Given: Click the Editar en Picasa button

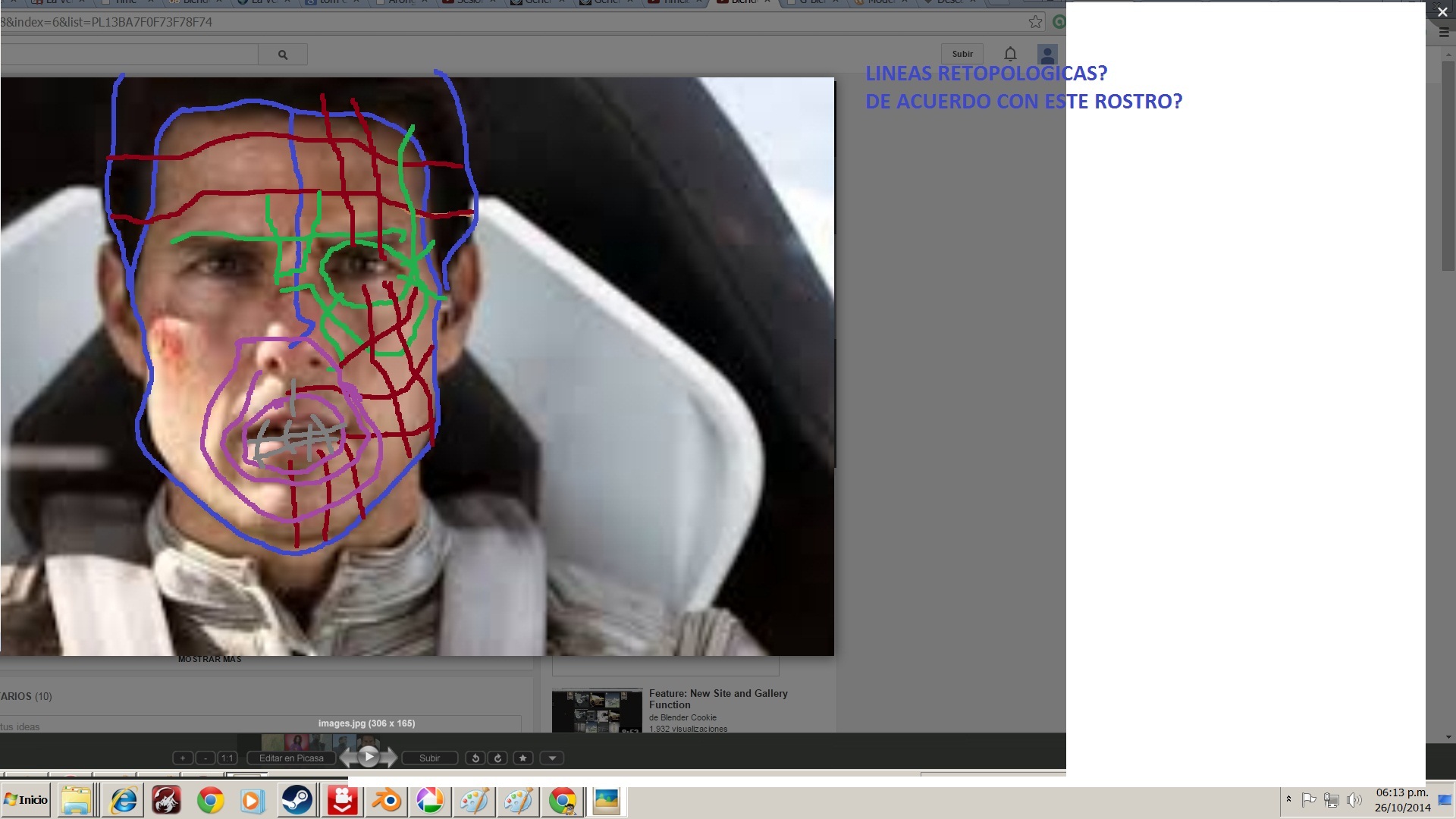Looking at the screenshot, I should click(x=291, y=758).
